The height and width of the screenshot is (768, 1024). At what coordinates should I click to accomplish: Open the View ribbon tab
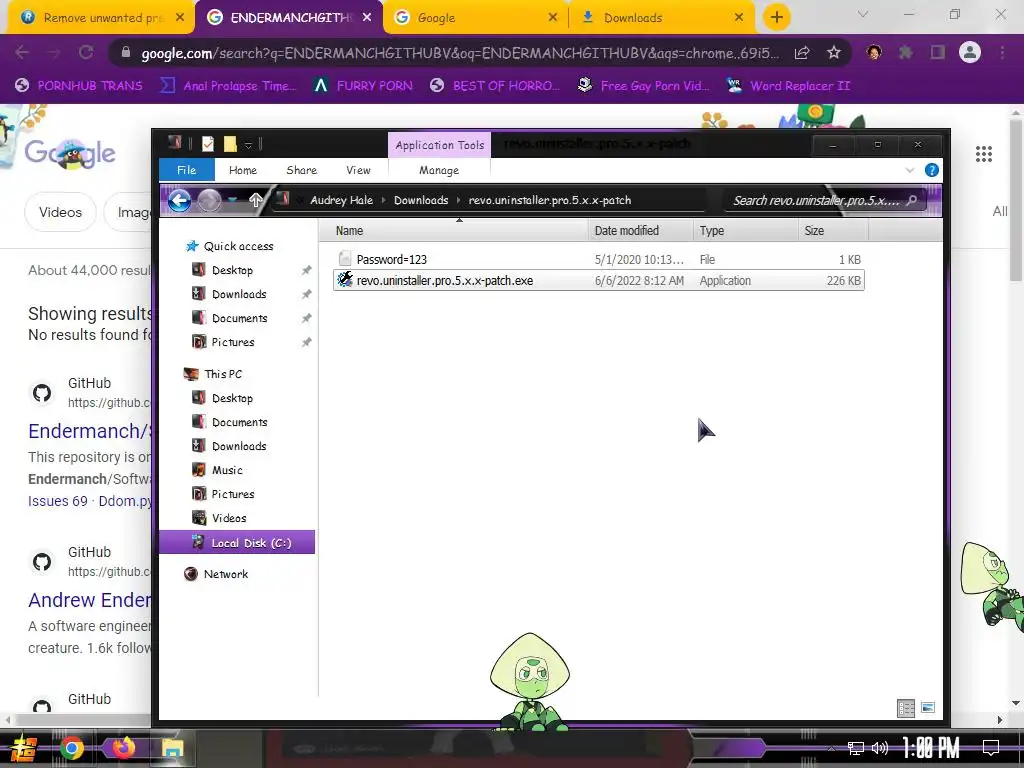358,170
